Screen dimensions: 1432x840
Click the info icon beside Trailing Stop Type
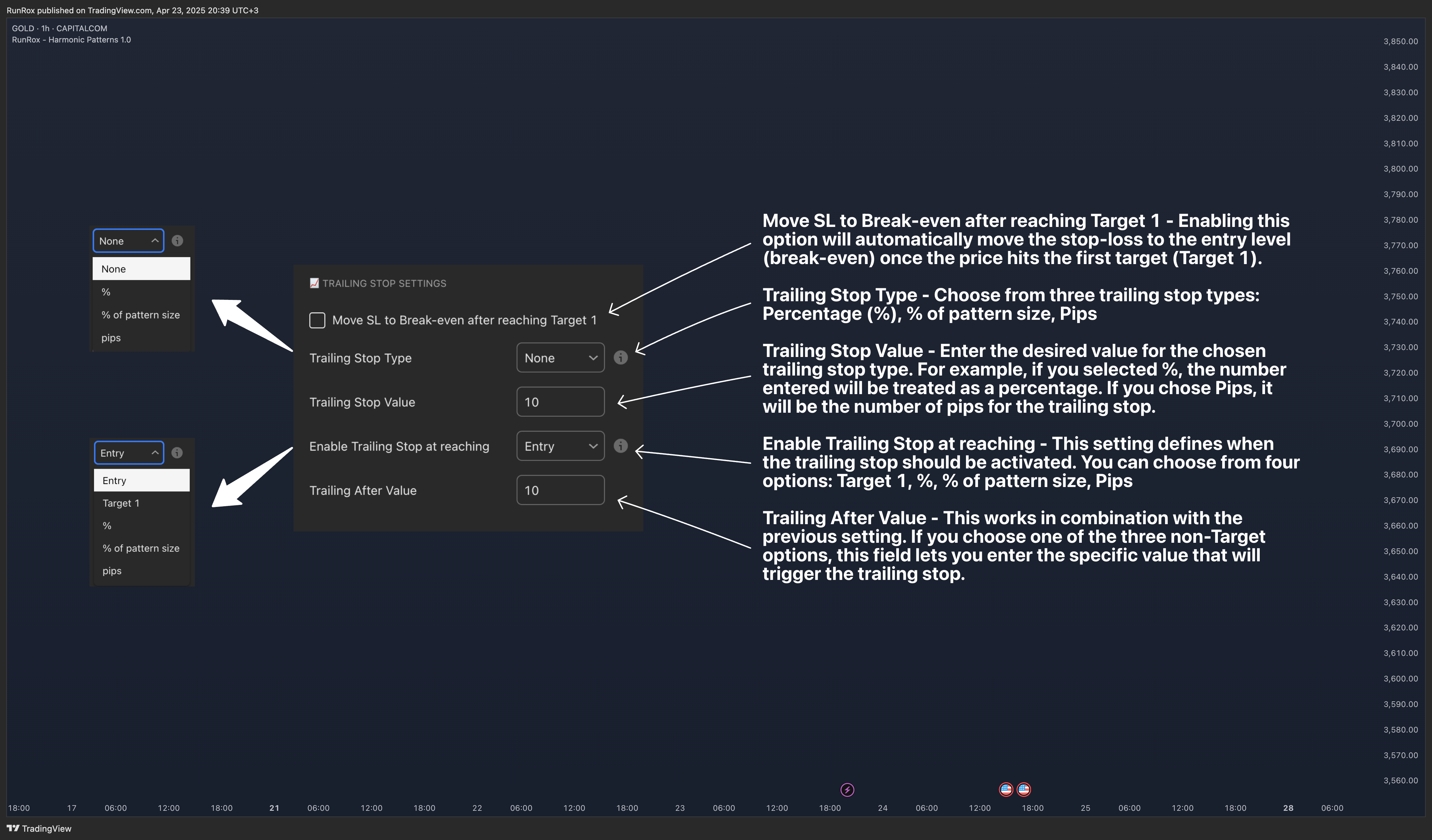click(620, 358)
